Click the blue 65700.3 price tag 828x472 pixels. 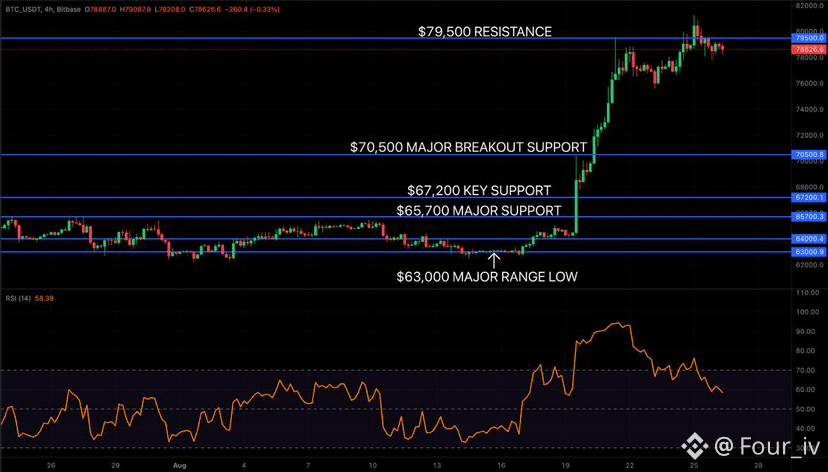tap(809, 216)
